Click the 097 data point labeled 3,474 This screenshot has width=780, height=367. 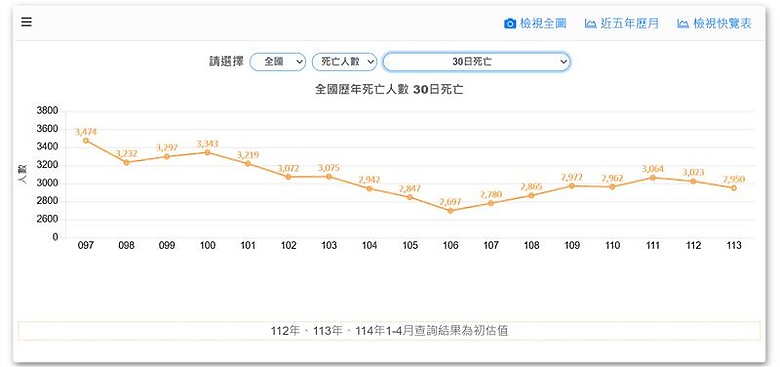click(x=86, y=141)
